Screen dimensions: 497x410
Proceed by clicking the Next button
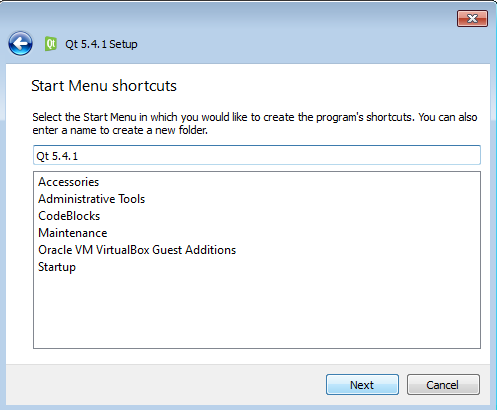[362, 385]
